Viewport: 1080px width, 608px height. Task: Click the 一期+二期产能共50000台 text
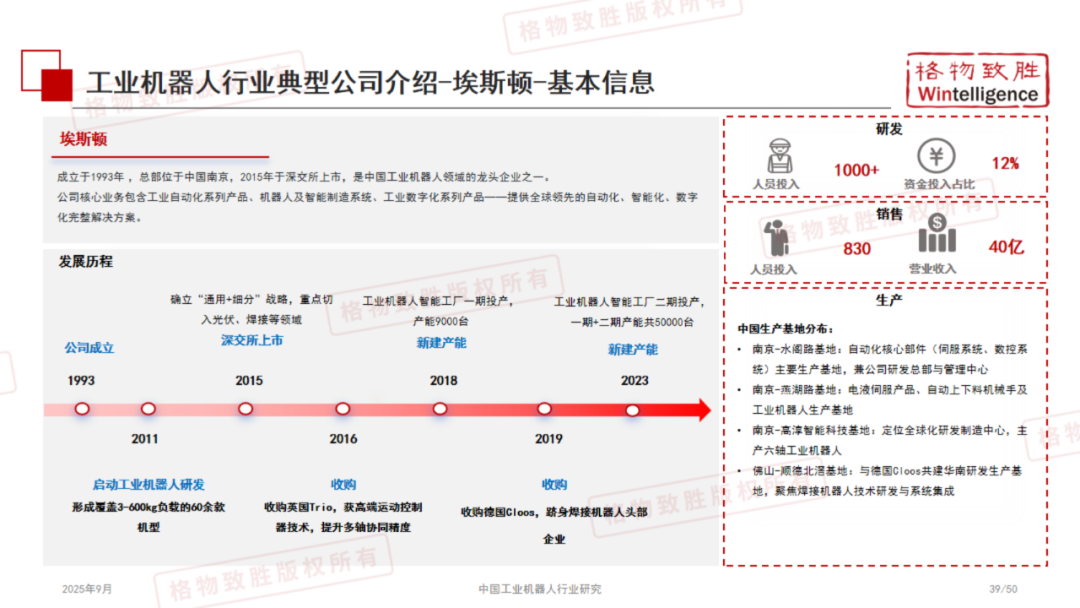[x=632, y=322]
